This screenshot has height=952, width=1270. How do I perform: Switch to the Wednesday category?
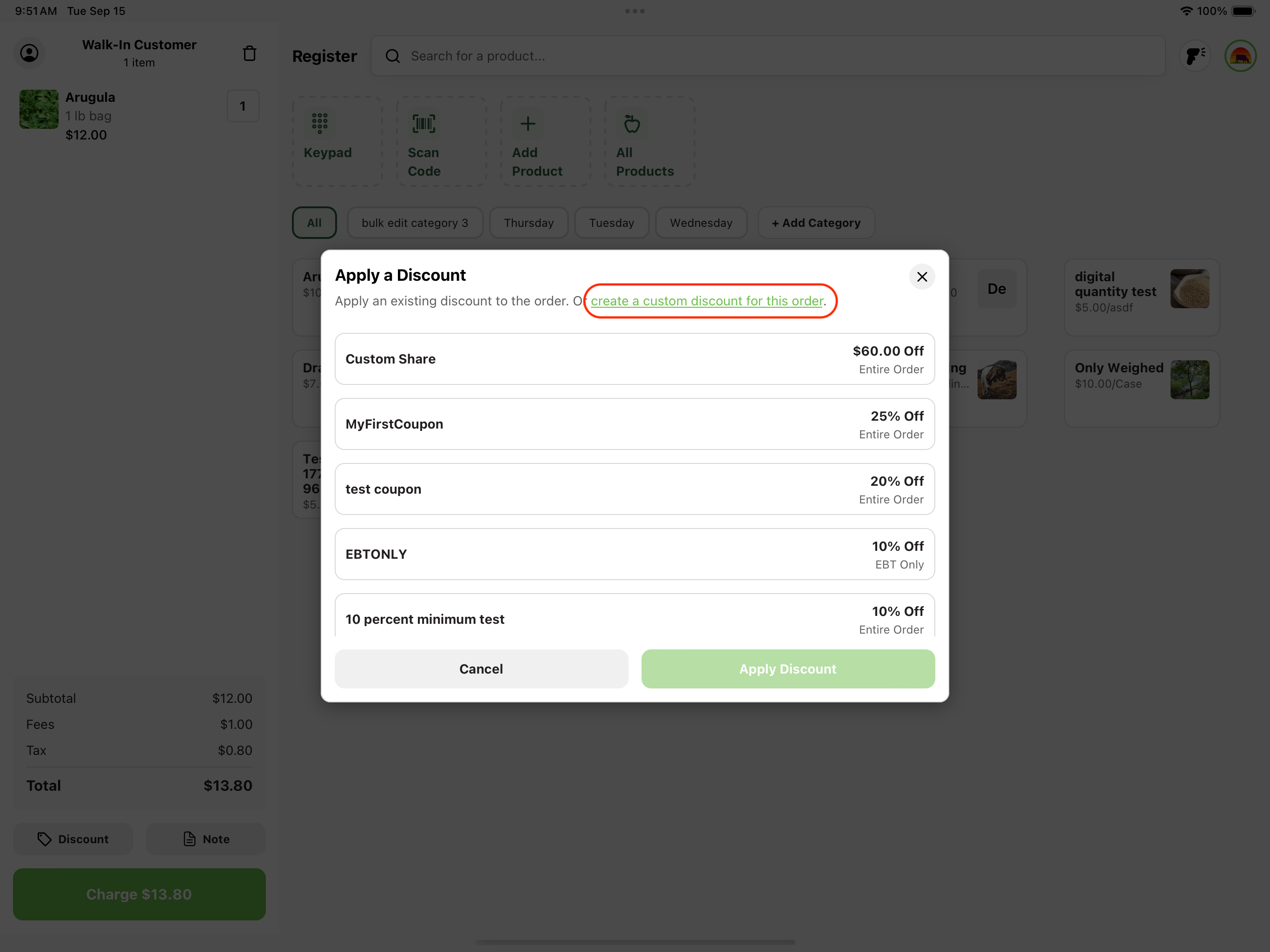(x=701, y=223)
